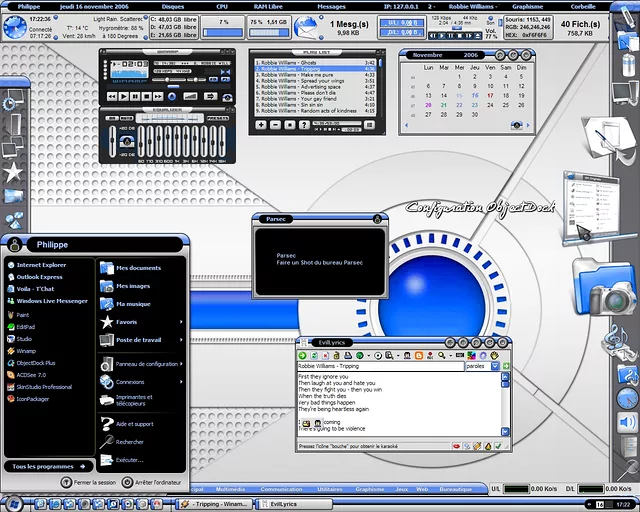Click the speaker volume dock icon
This screenshot has width=640, height=512.
pos(628,423)
